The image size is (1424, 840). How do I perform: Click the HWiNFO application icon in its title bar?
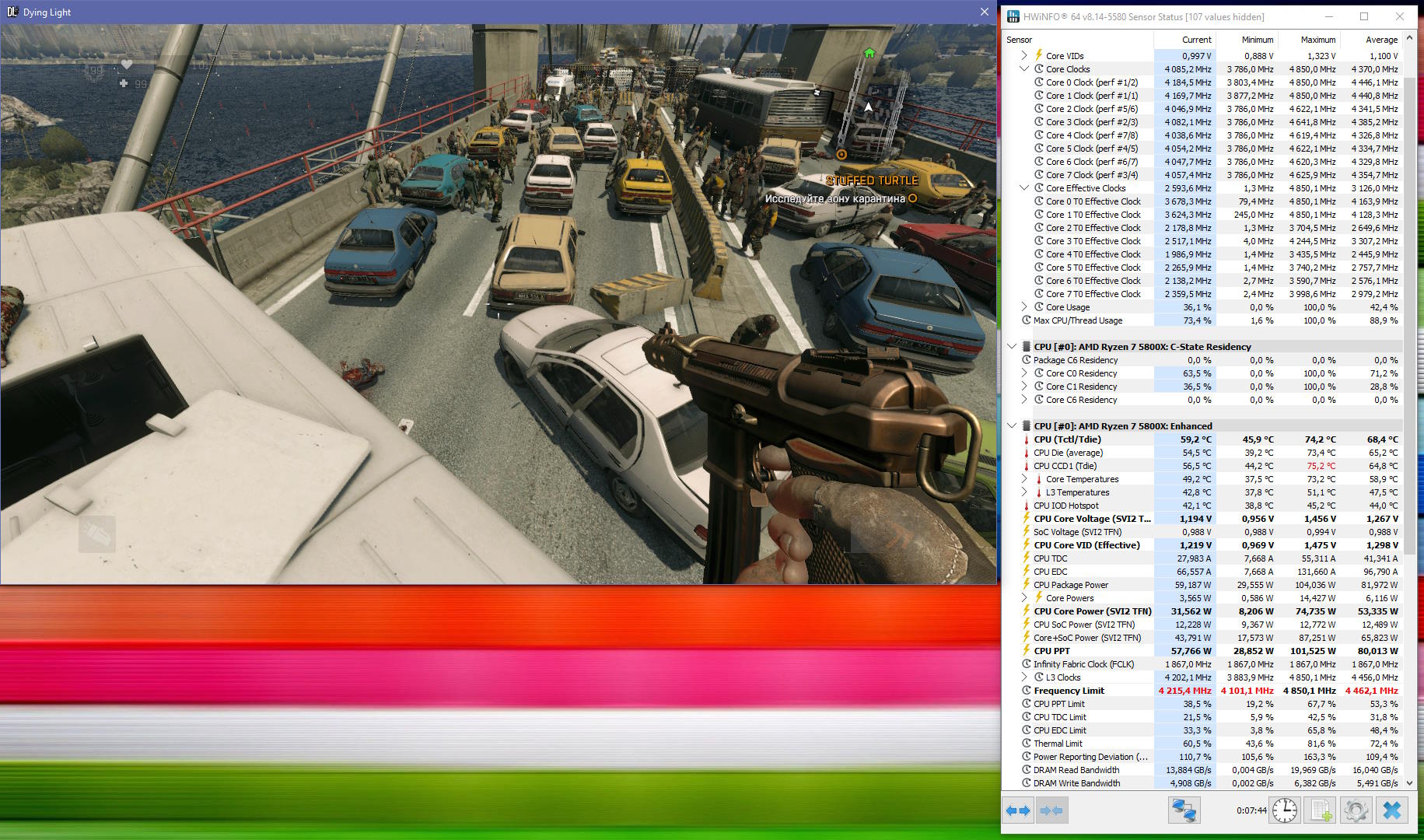tap(1013, 16)
